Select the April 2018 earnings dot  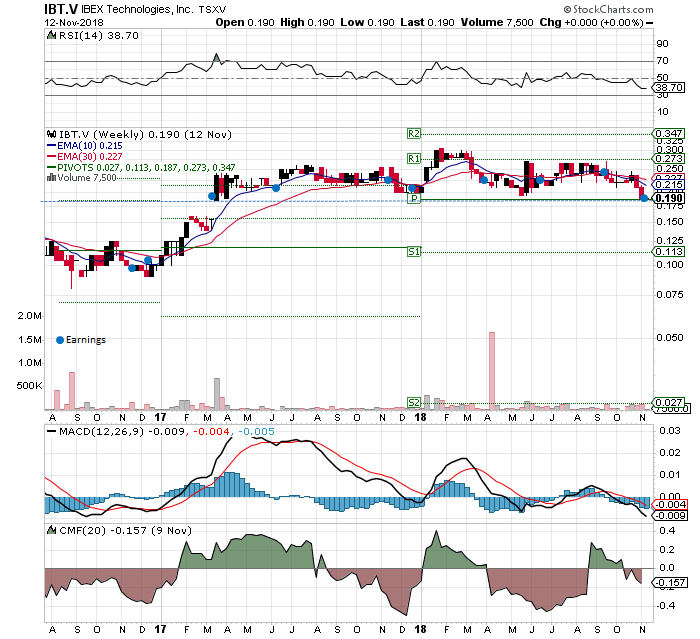tap(483, 180)
